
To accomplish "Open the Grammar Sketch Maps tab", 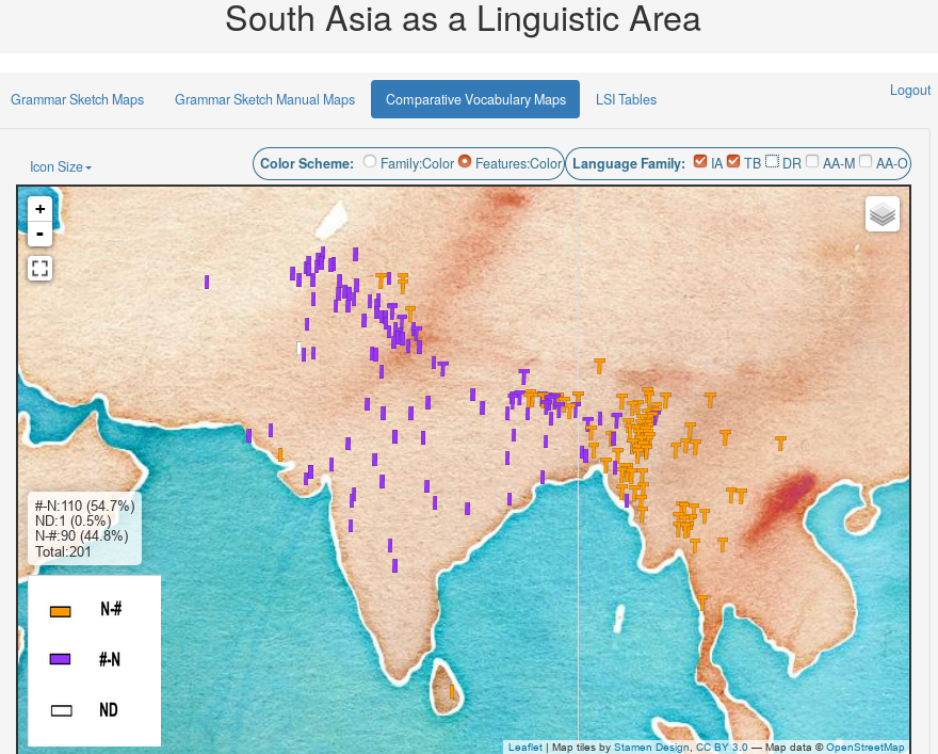I will pyautogui.click(x=77, y=100).
